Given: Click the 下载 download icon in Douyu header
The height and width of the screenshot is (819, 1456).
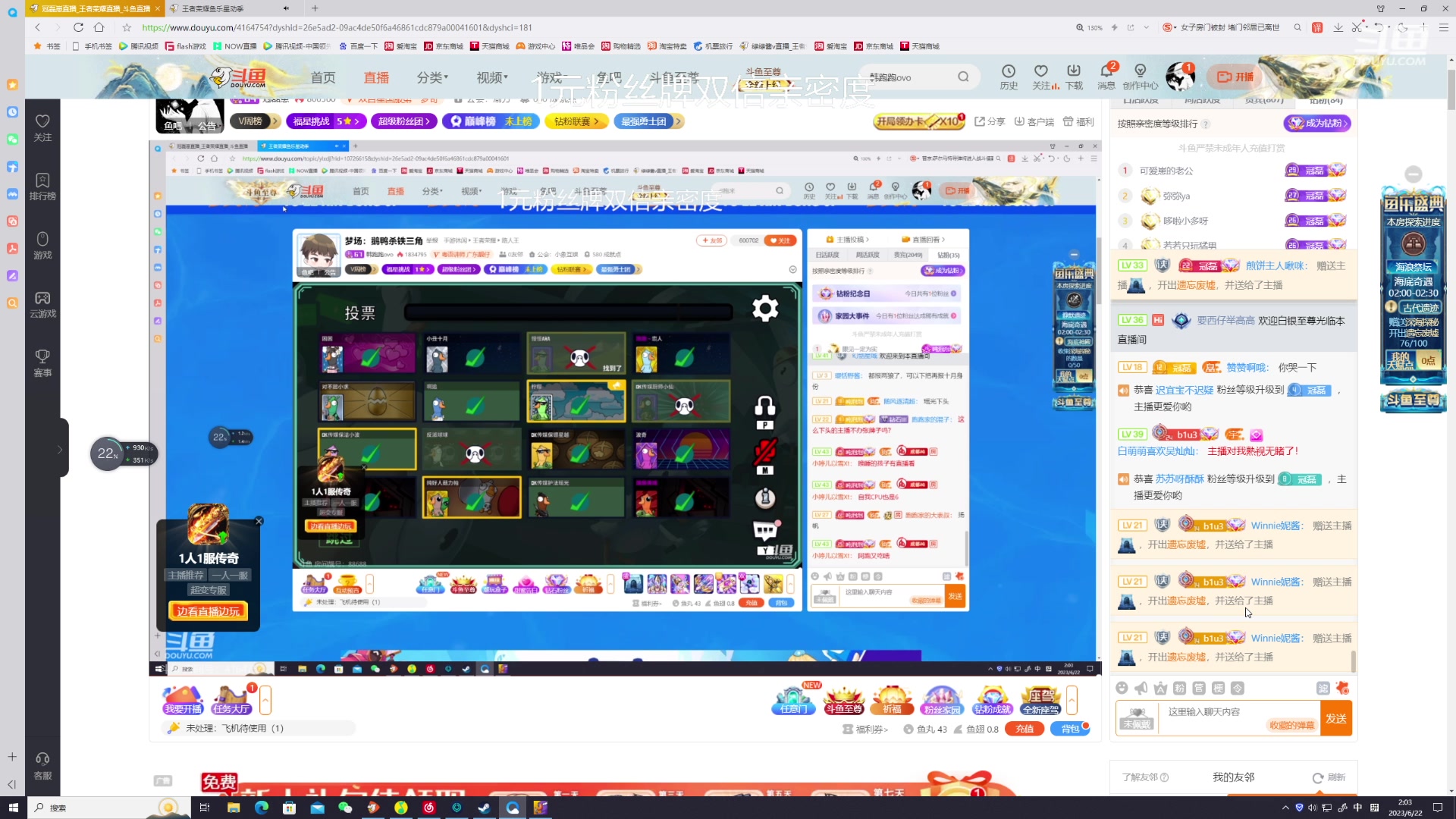Looking at the screenshot, I should click(x=1074, y=77).
